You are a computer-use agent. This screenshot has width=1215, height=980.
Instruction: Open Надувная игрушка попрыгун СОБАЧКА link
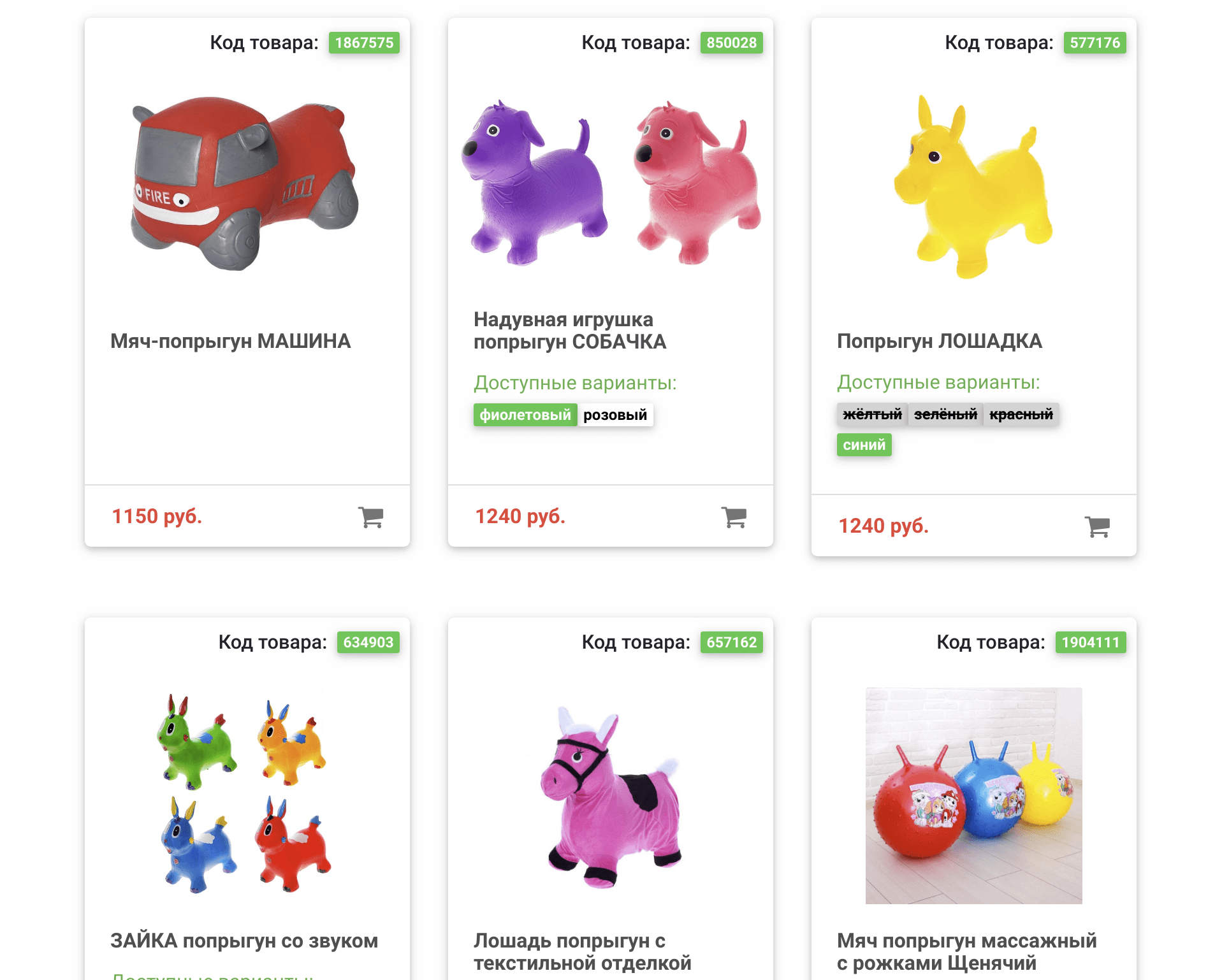570,330
